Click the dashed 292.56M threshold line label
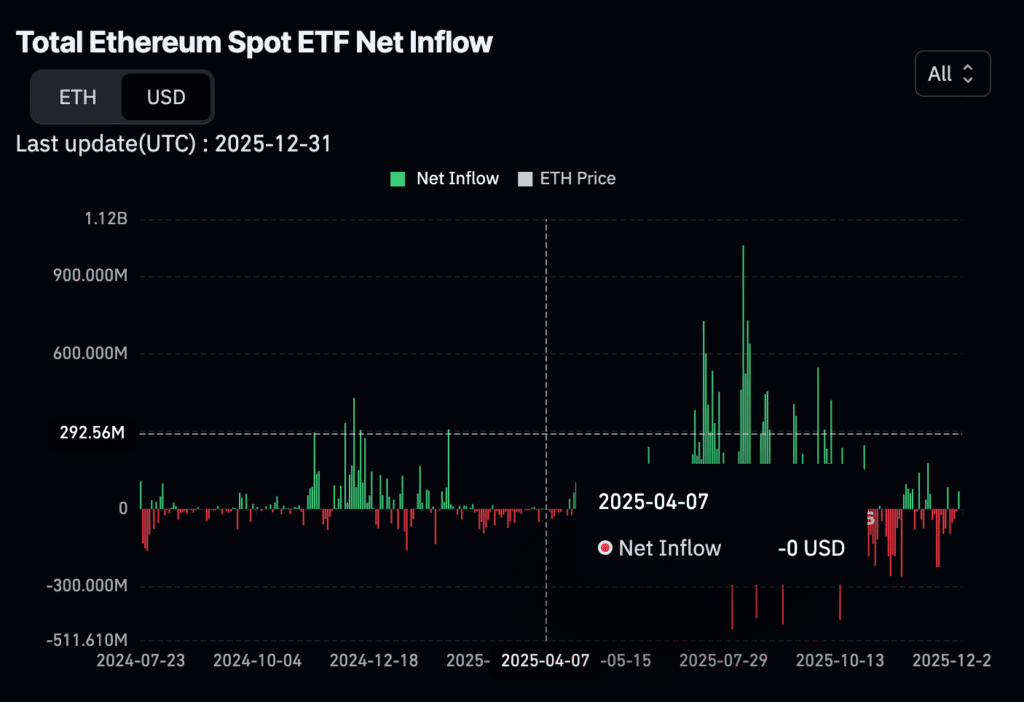Image resolution: width=1024 pixels, height=702 pixels. pos(91,433)
